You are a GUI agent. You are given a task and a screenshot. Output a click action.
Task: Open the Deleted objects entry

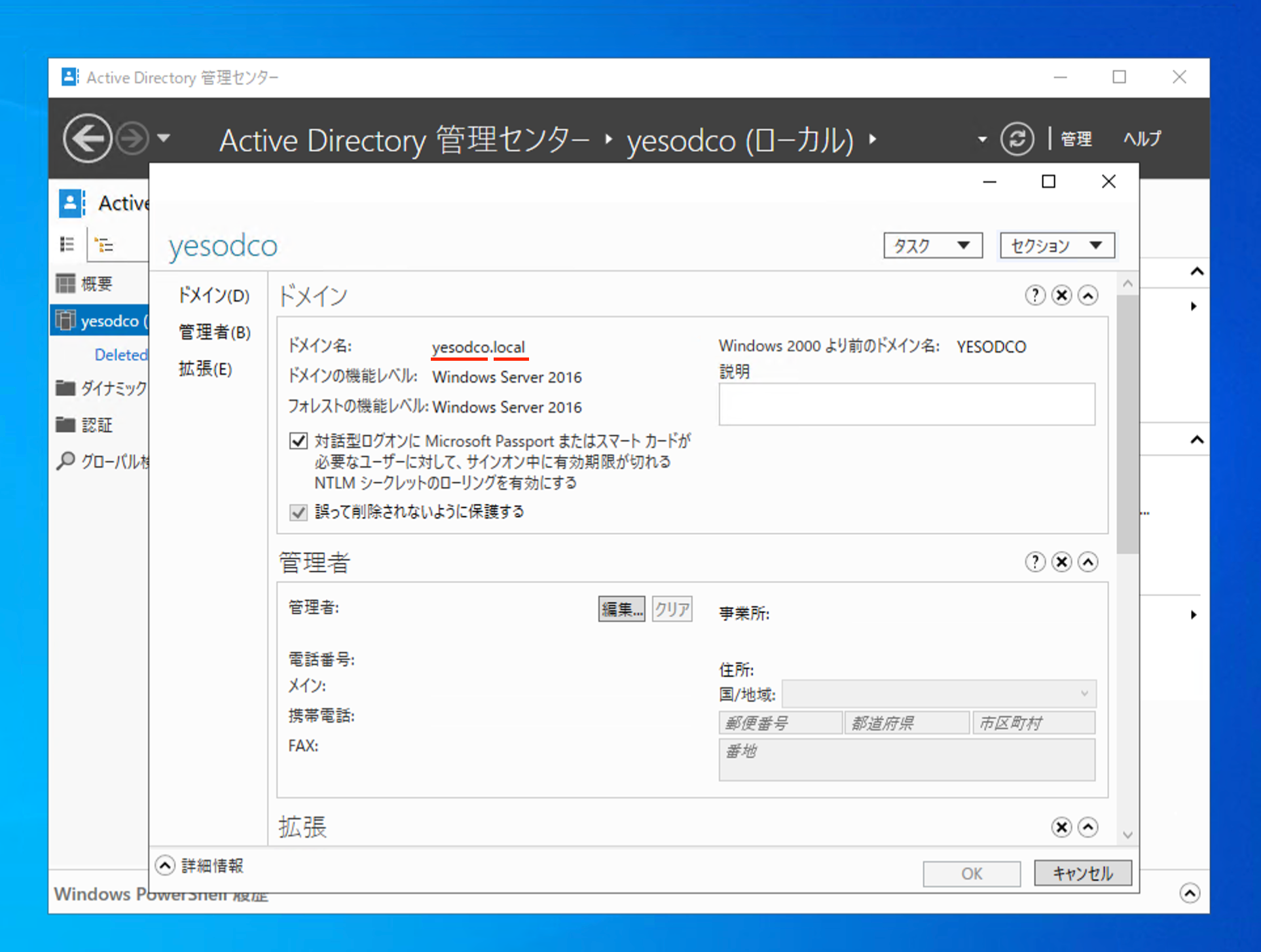(121, 354)
